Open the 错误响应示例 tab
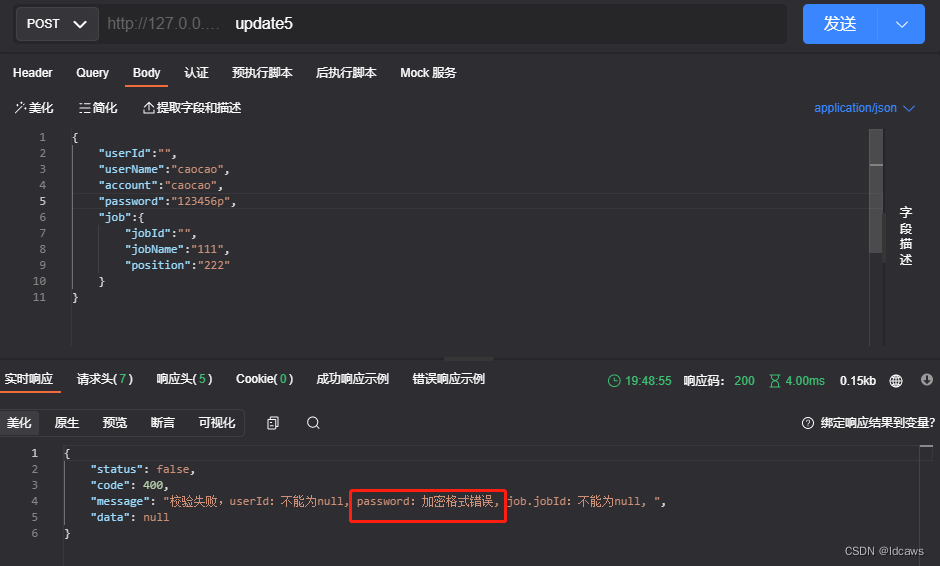Viewport: 940px width, 566px height. pyautogui.click(x=448, y=380)
